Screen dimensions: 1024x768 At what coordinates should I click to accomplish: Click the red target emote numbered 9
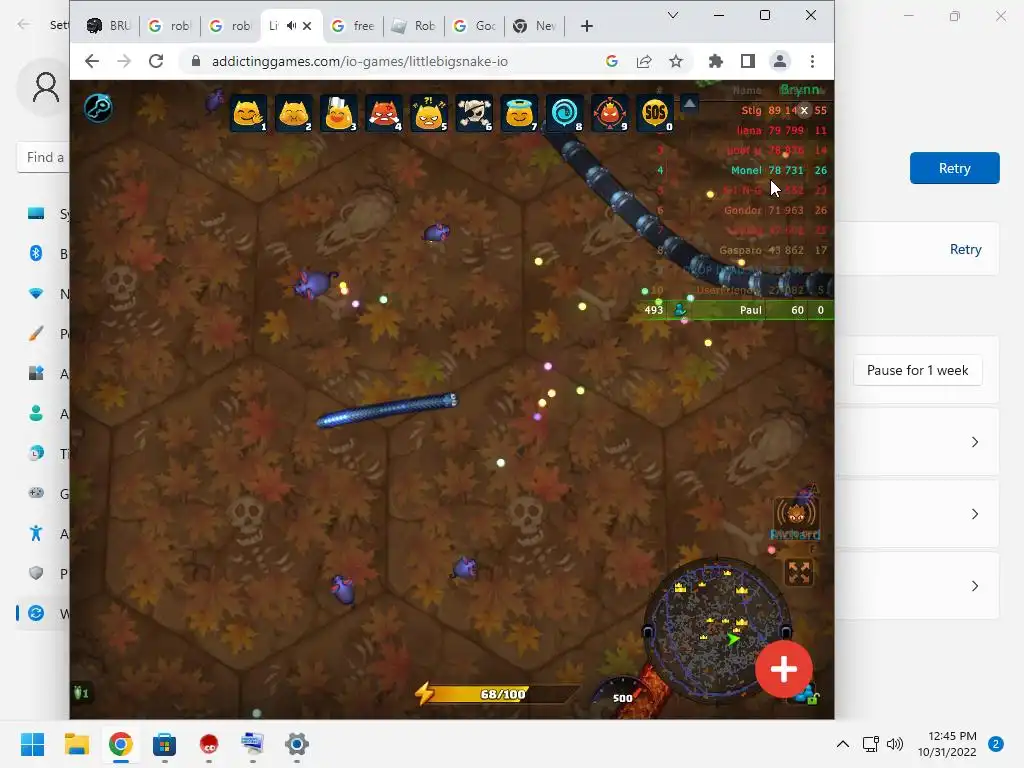click(x=609, y=114)
